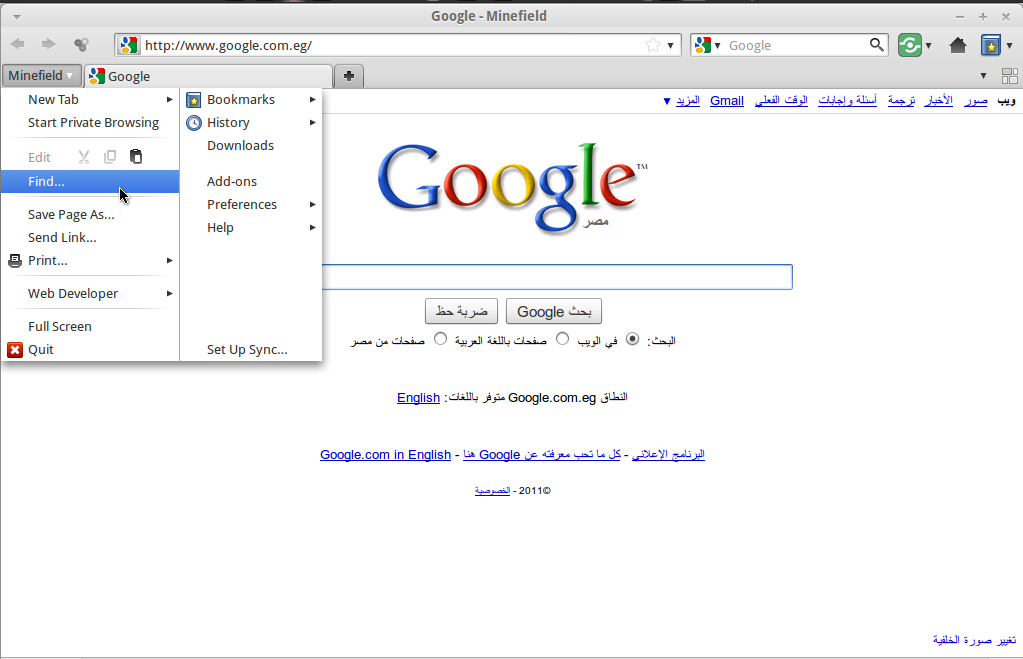Click the printer icon beside Print
The height and width of the screenshot is (659, 1023).
pyautogui.click(x=15, y=260)
